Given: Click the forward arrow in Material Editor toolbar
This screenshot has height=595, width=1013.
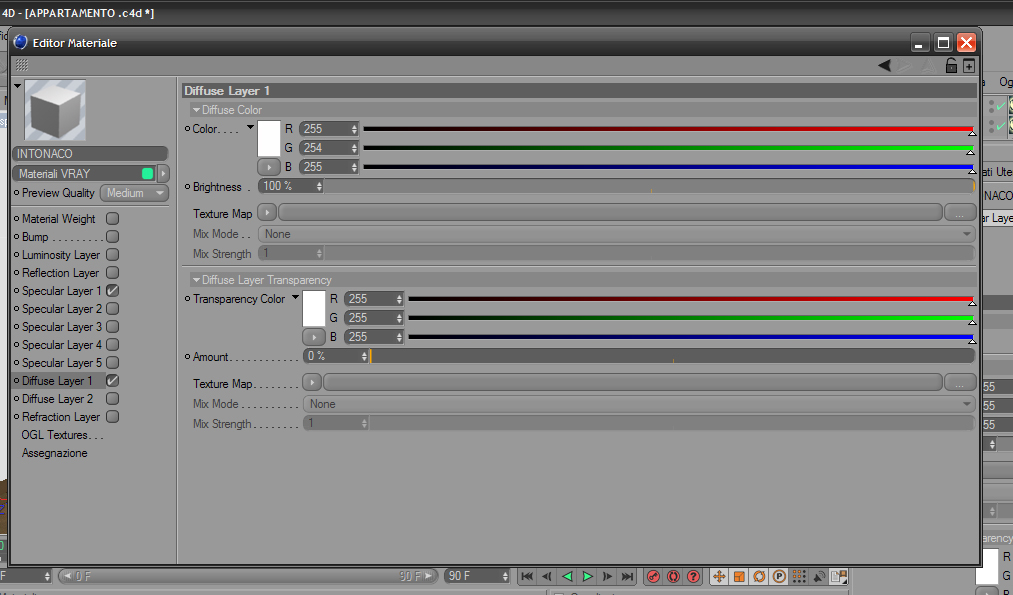Looking at the screenshot, I should pyautogui.click(x=904, y=65).
